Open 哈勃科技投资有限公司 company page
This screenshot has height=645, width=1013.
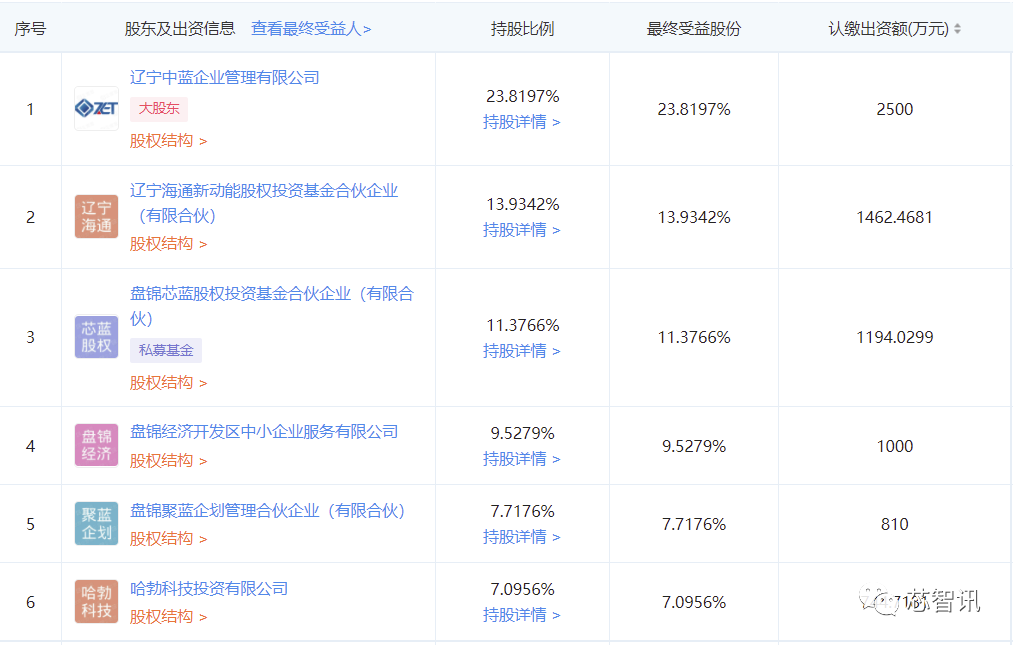point(209,589)
